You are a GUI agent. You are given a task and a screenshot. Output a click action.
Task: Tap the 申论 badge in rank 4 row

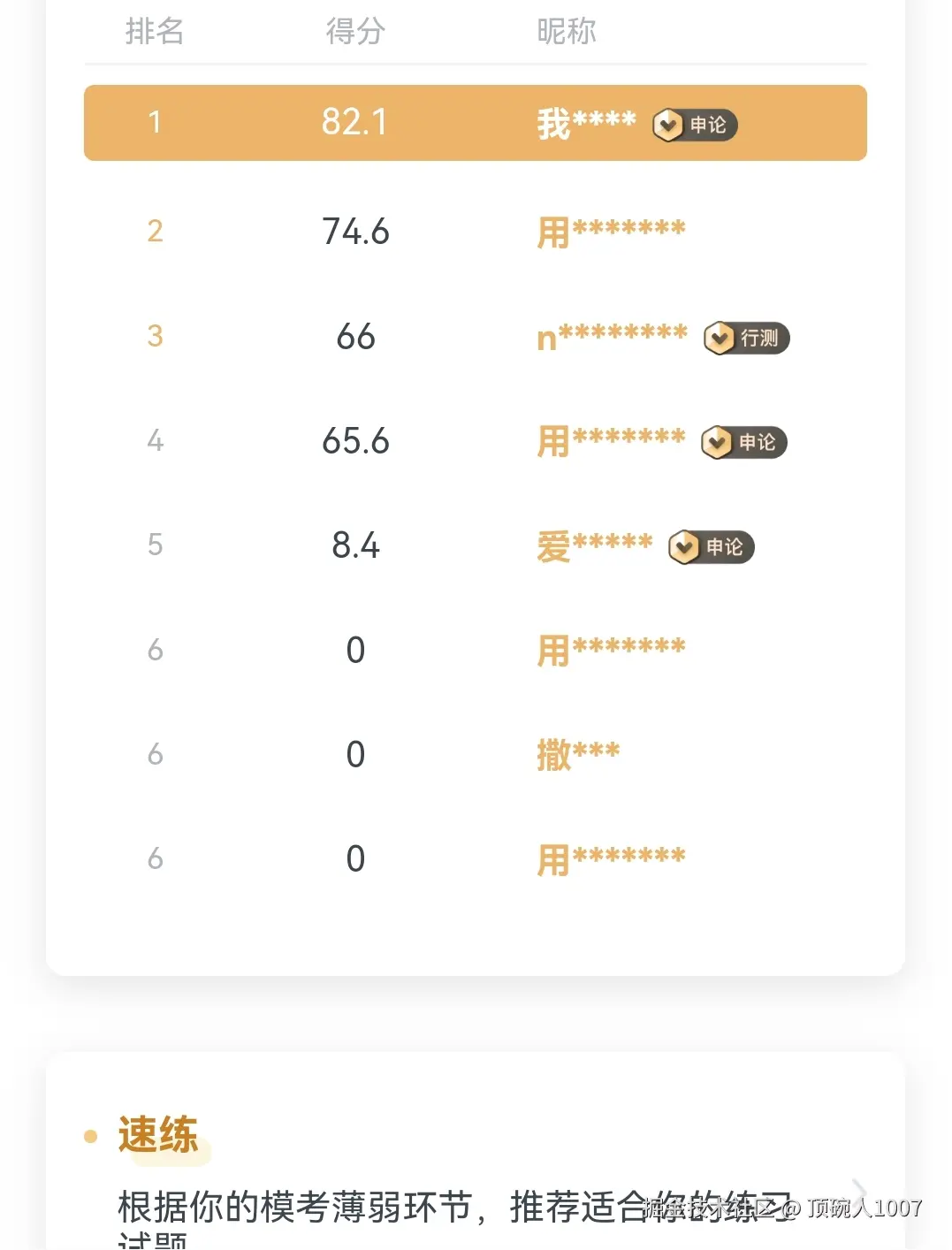coord(743,442)
